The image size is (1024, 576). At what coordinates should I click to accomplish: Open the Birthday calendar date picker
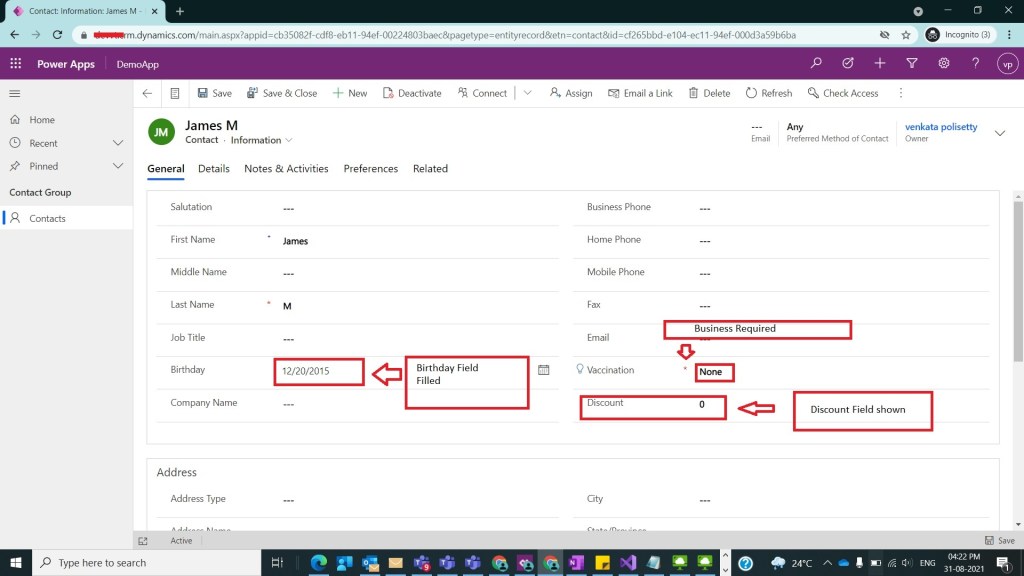544,370
